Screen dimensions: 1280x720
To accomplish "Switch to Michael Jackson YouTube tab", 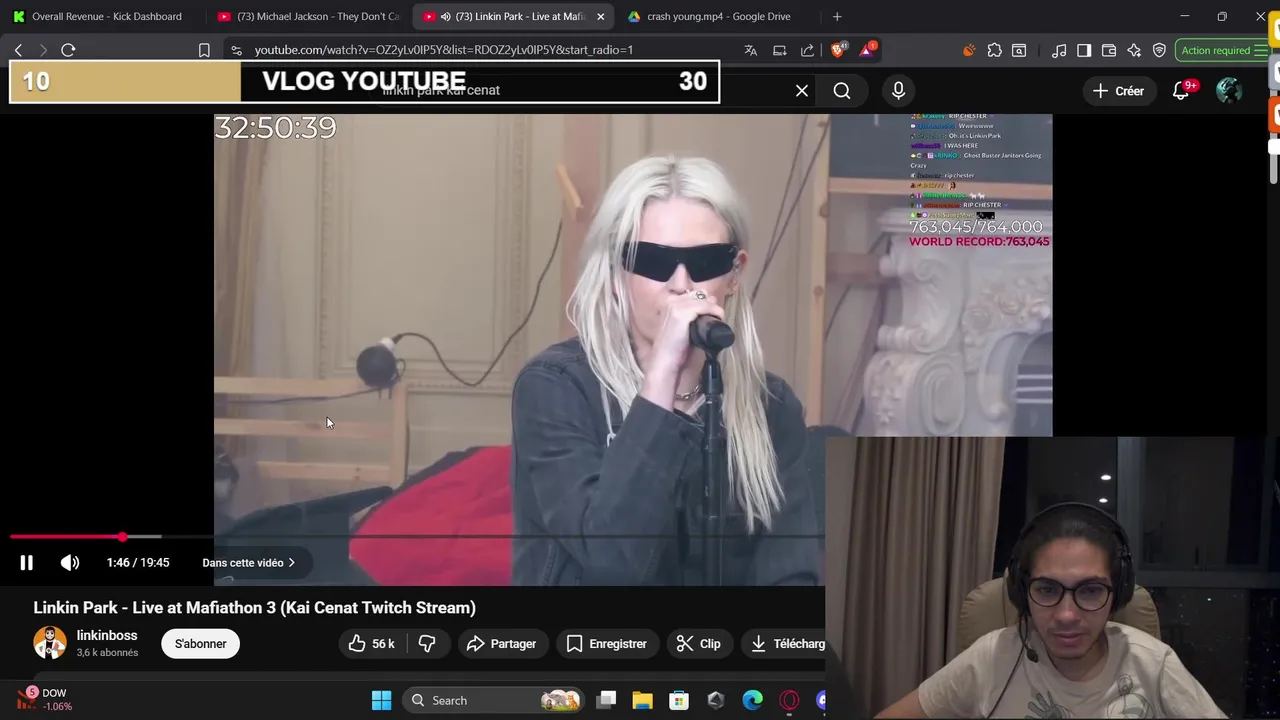I will pos(308,16).
